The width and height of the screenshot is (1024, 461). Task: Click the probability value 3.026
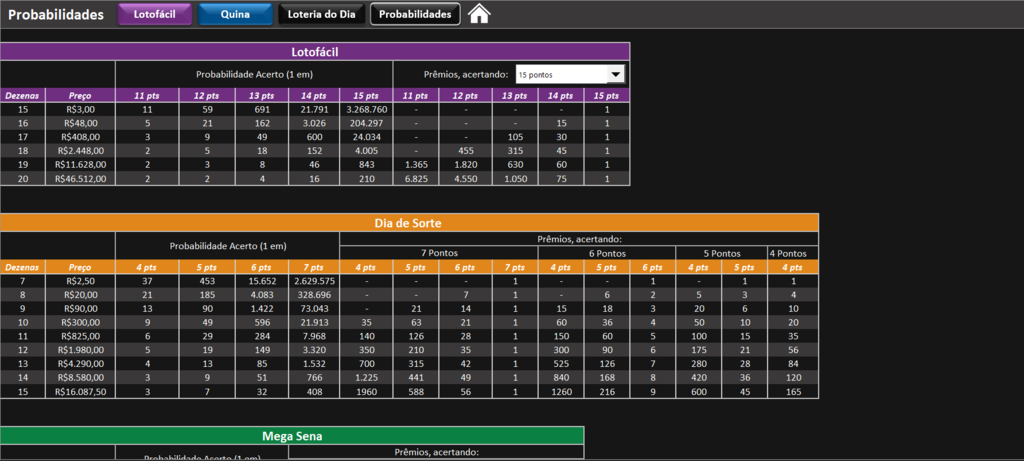315,123
